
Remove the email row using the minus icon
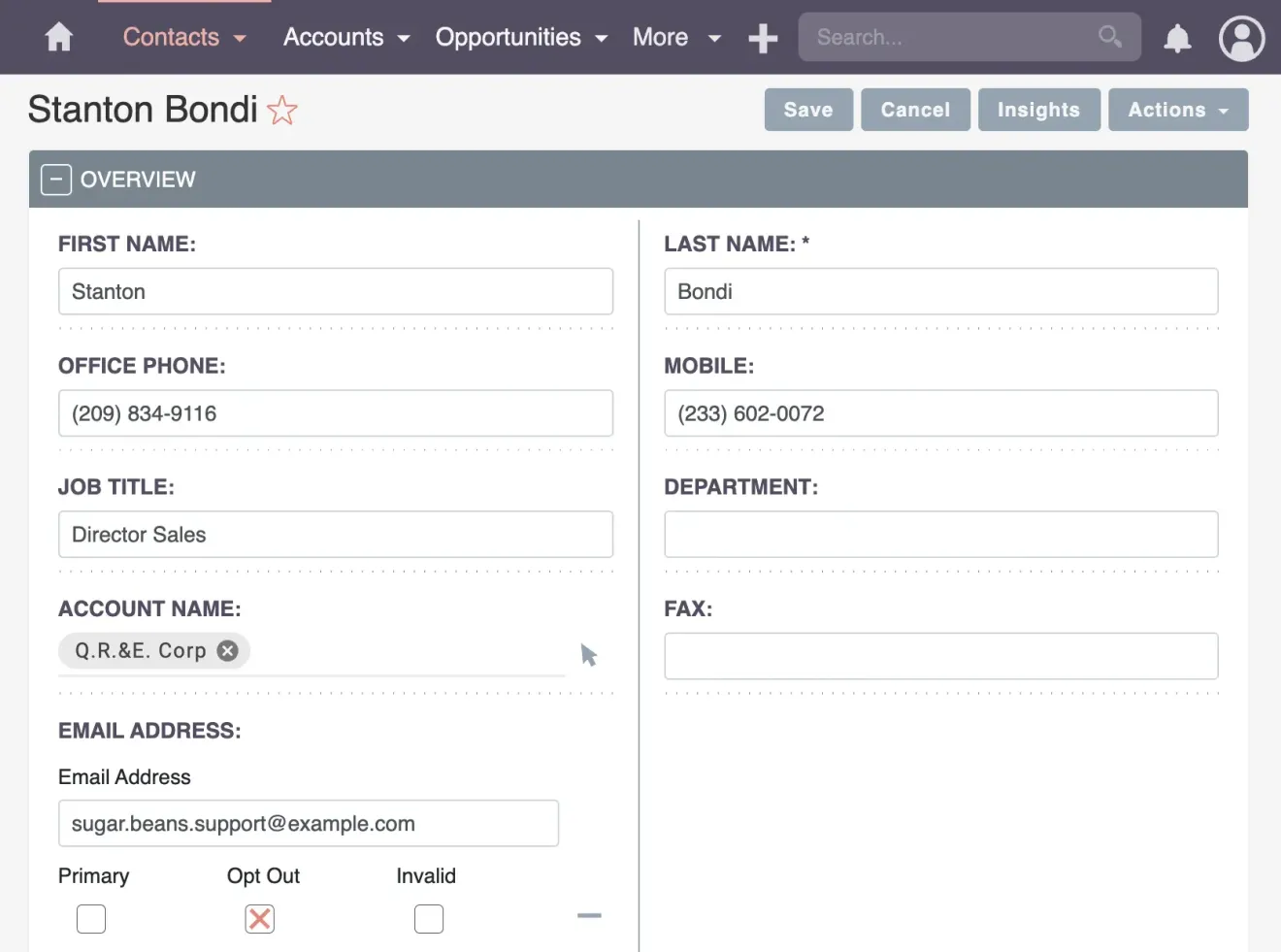click(x=589, y=915)
